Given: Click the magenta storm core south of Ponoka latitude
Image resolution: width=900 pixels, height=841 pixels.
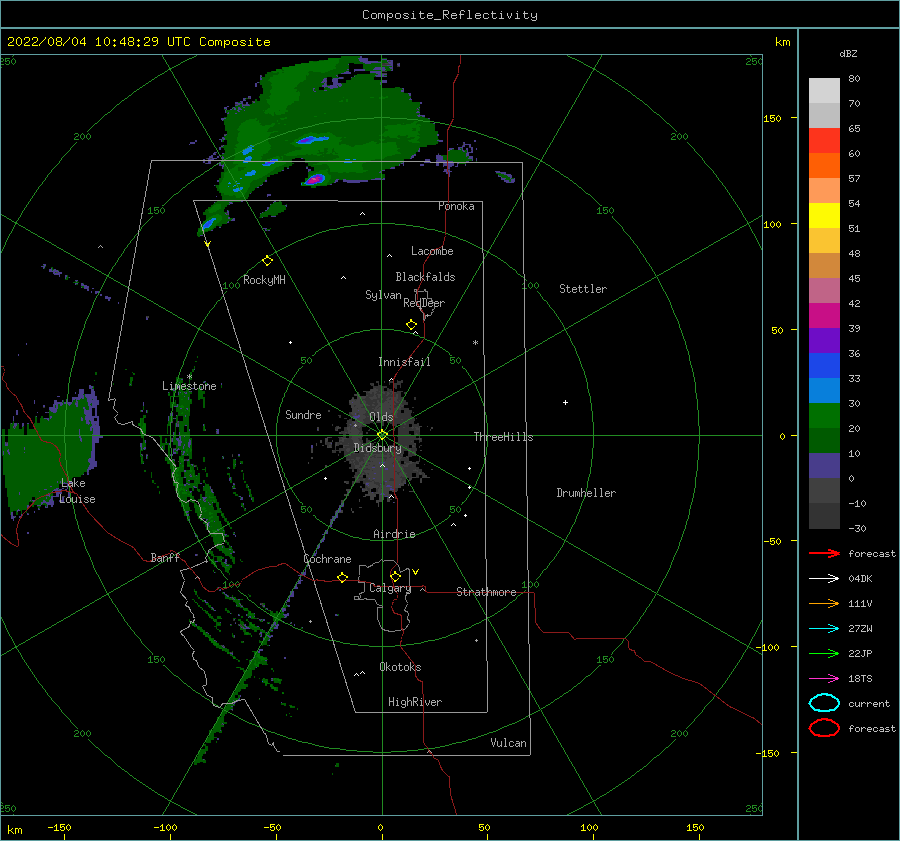Looking at the screenshot, I should (314, 180).
